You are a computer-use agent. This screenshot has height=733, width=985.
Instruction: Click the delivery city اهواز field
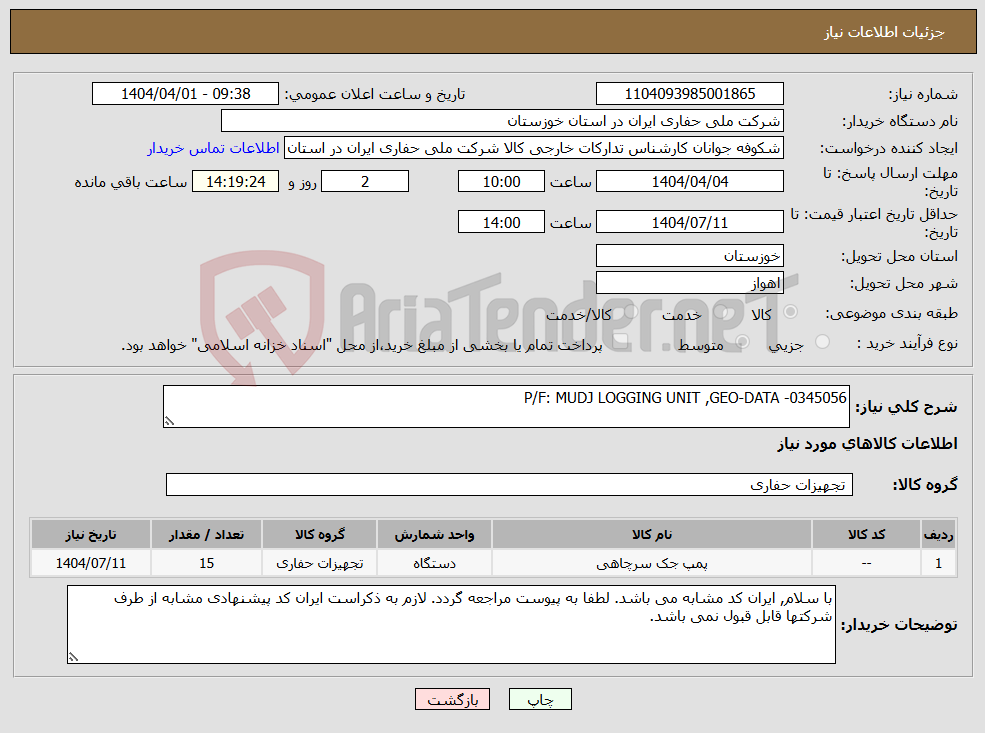pos(690,283)
